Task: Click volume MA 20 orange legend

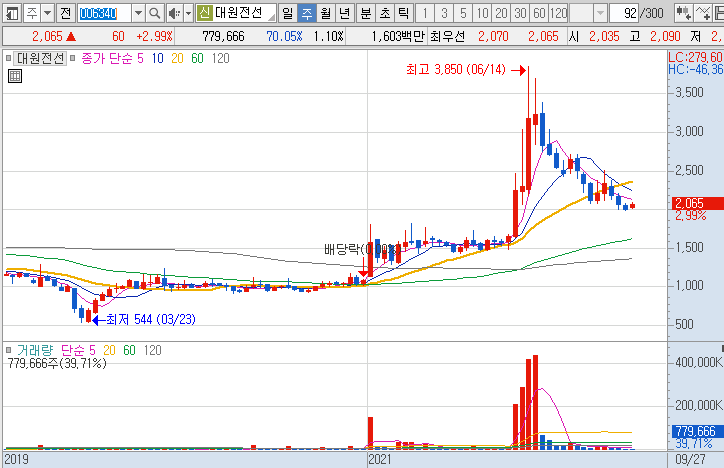Action: coord(109,350)
